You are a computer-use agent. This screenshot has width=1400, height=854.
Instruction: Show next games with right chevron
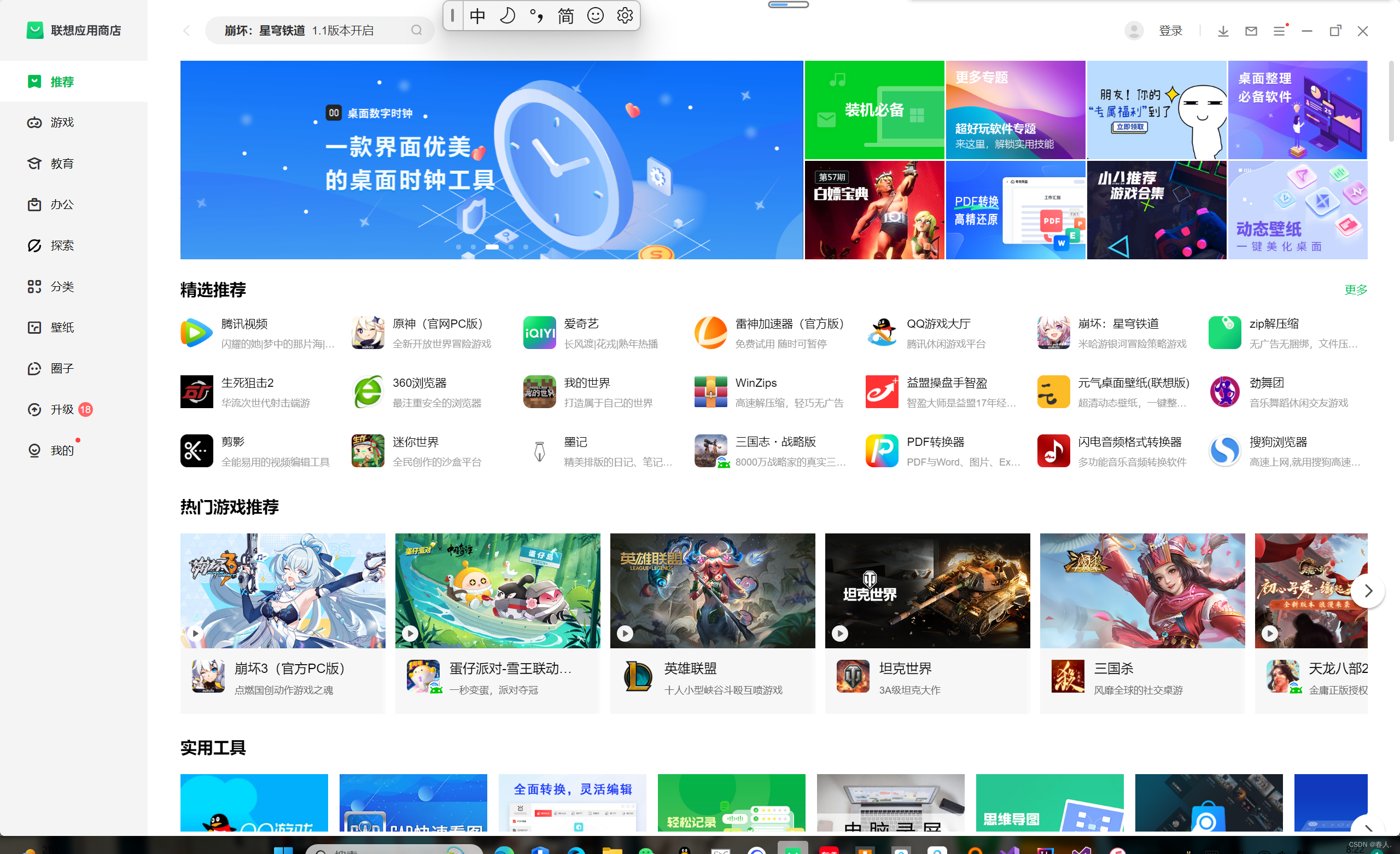click(x=1368, y=591)
